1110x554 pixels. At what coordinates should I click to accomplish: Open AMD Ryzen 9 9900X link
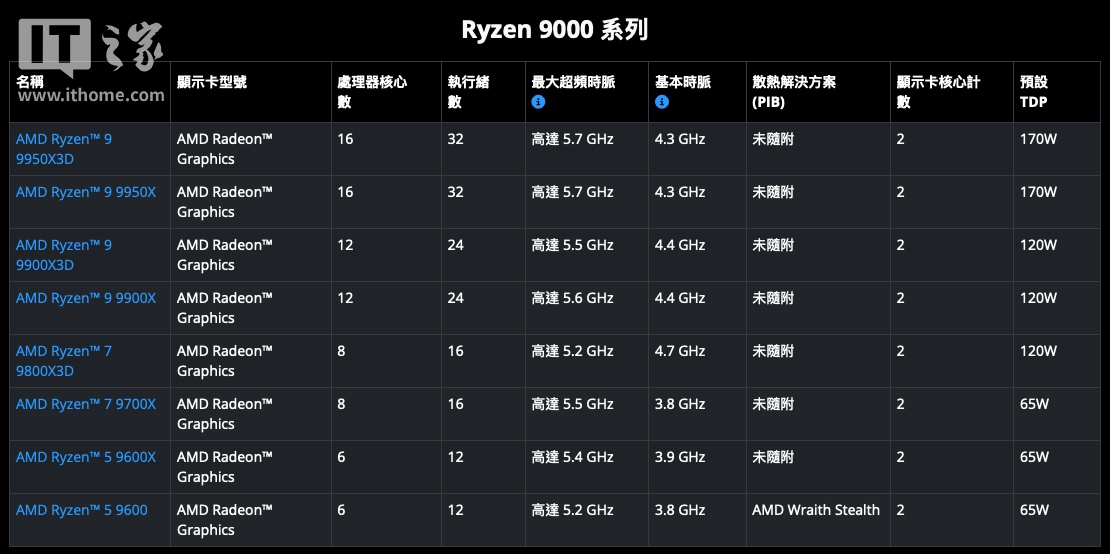pyautogui.click(x=86, y=298)
